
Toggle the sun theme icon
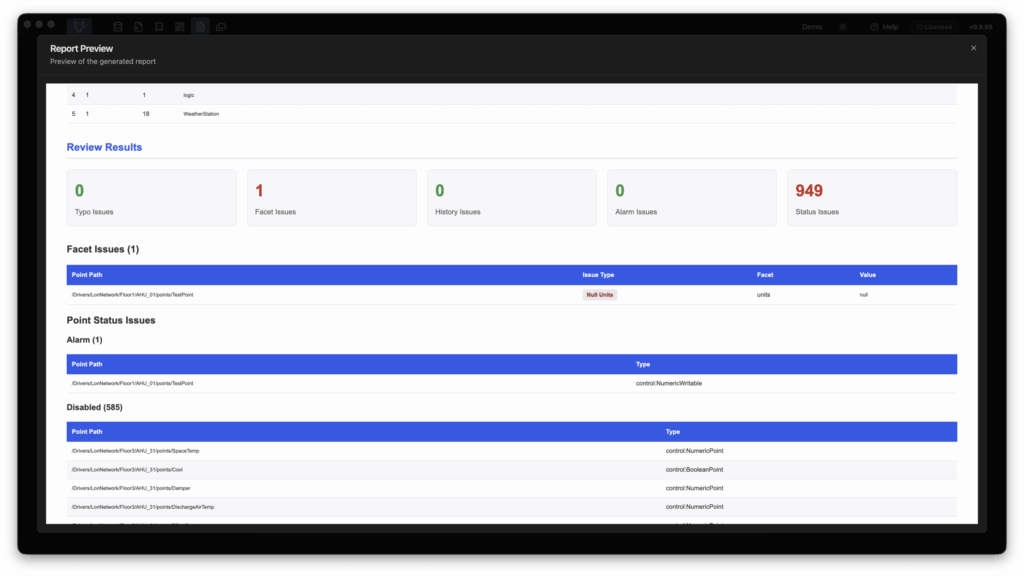(843, 27)
